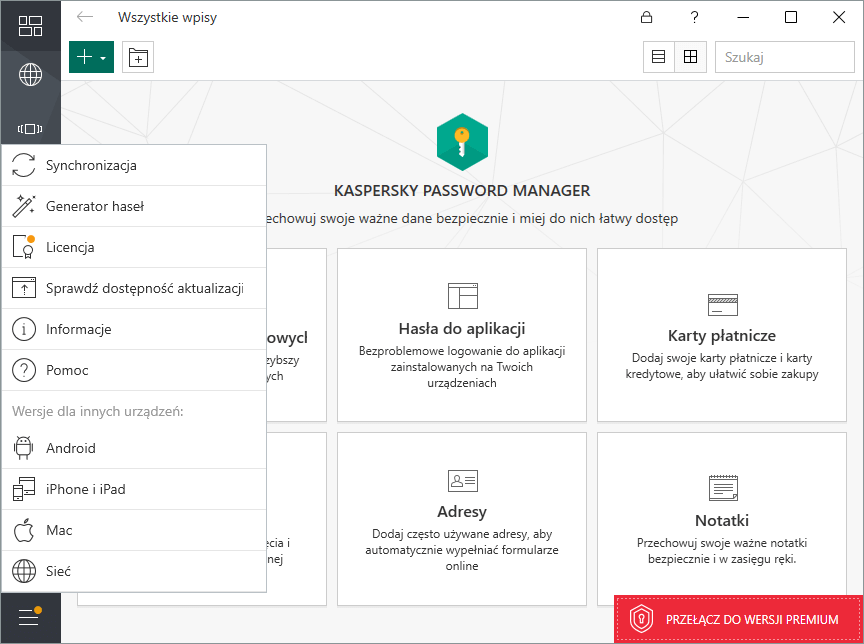The height and width of the screenshot is (644, 864).
Task: Choose Sprawdź dostępność aktualizacji
Action: [x=134, y=288]
